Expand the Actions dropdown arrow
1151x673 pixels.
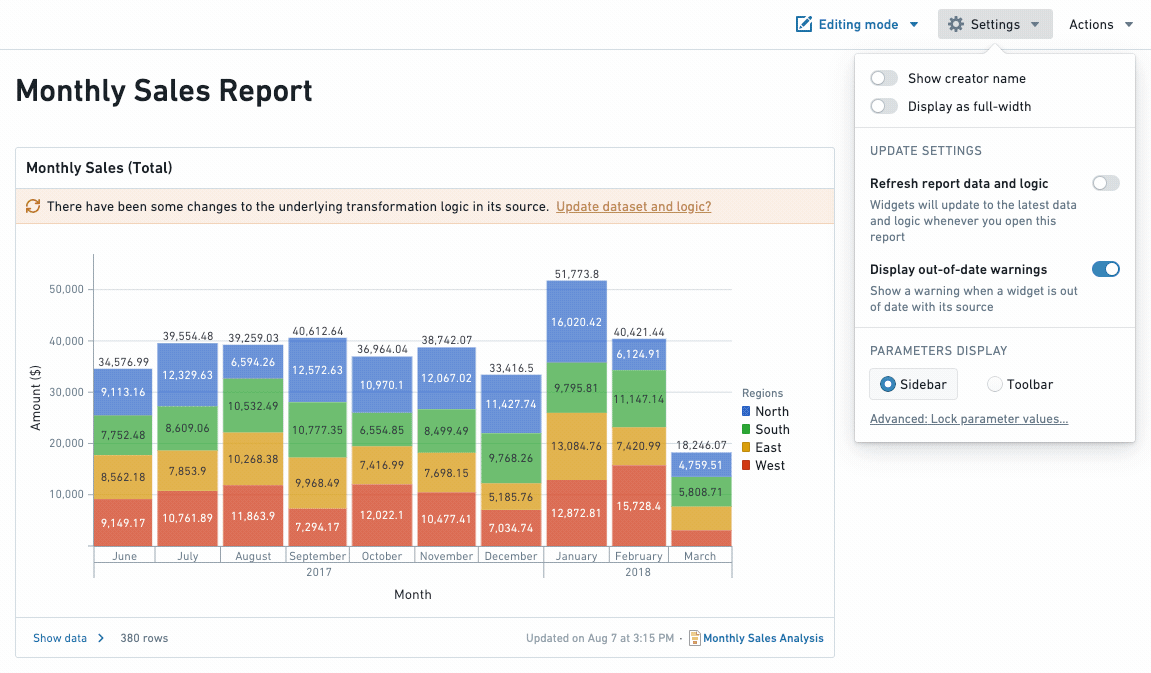1129,24
